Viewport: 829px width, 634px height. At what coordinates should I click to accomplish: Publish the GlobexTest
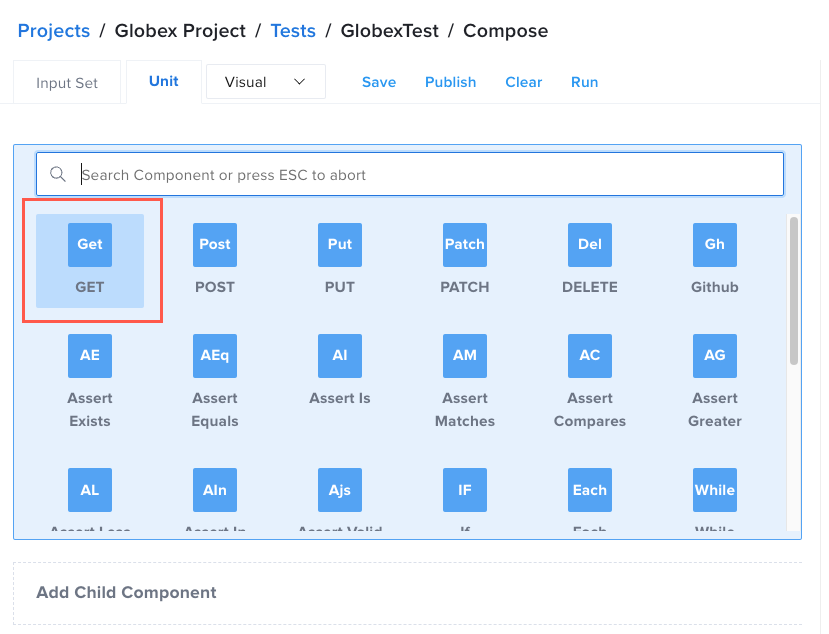pyautogui.click(x=450, y=82)
